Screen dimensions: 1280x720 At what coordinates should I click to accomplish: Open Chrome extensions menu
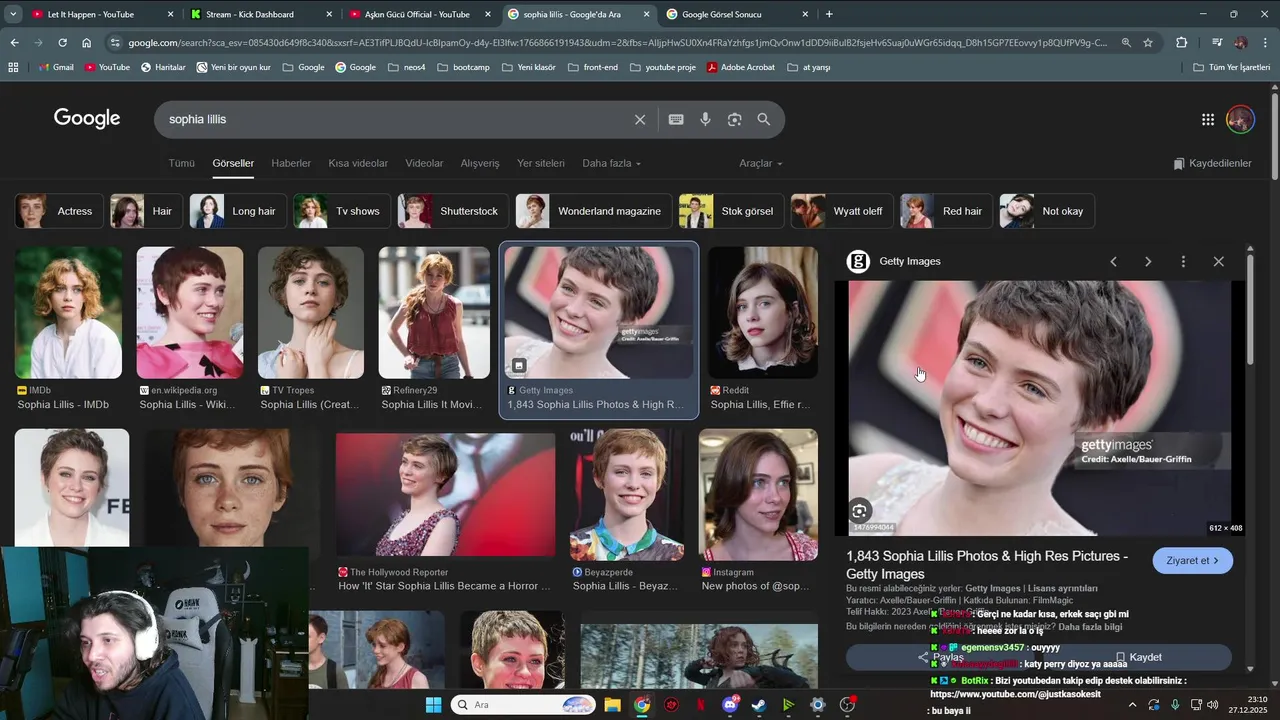[x=1181, y=43]
